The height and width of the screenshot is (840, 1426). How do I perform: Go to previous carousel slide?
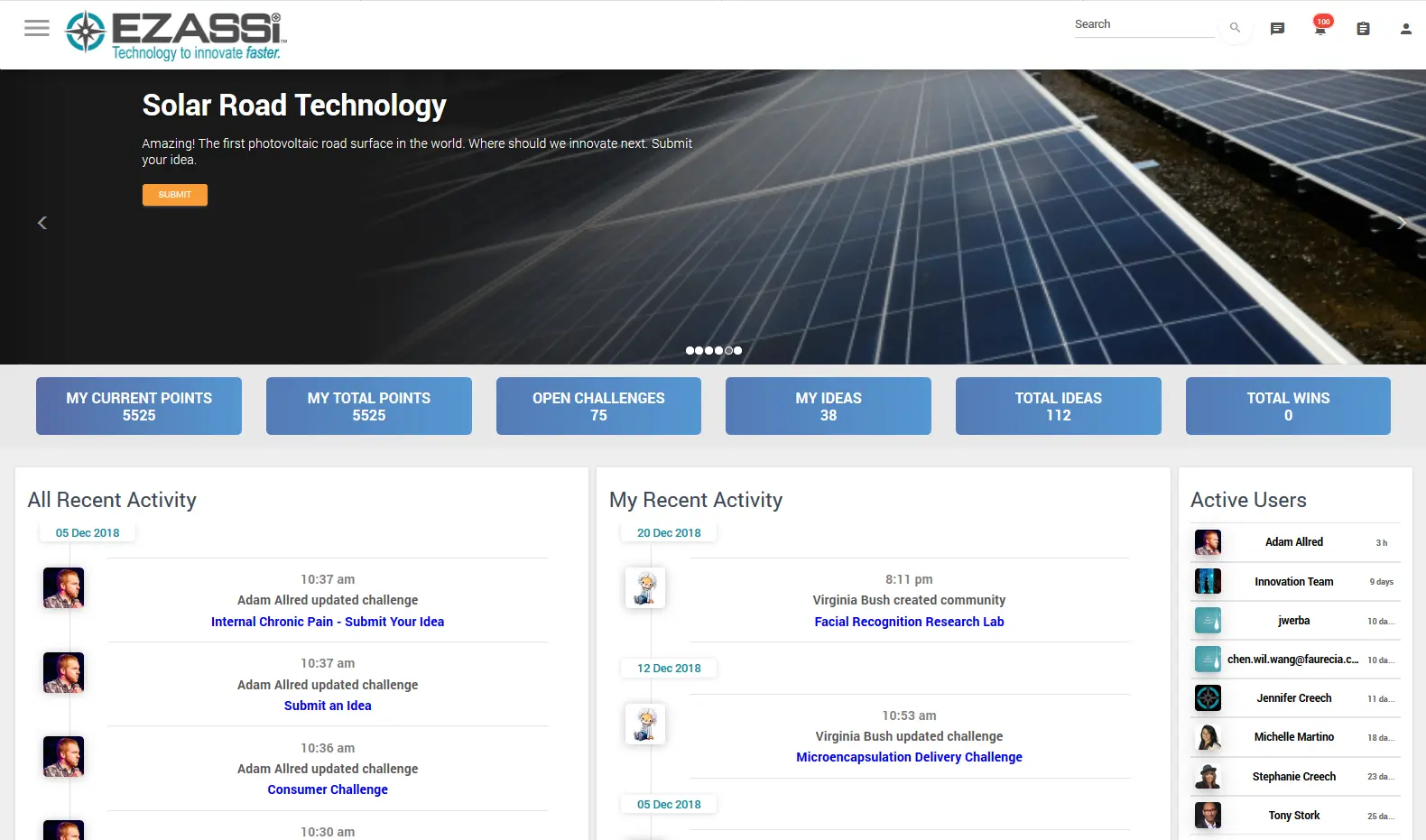click(x=42, y=223)
